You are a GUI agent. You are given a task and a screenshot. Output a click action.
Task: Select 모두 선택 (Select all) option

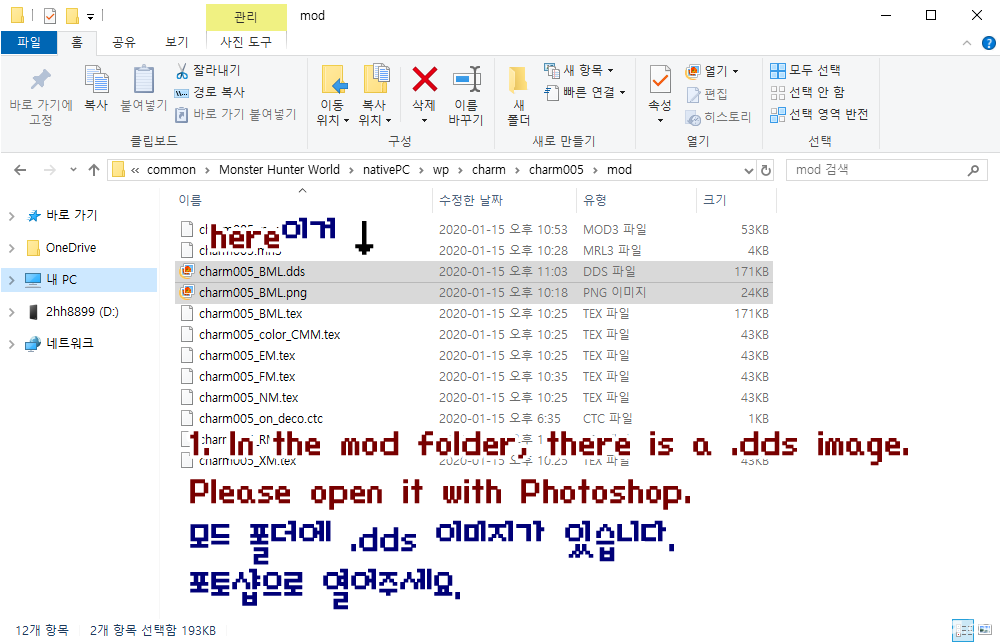[805, 71]
